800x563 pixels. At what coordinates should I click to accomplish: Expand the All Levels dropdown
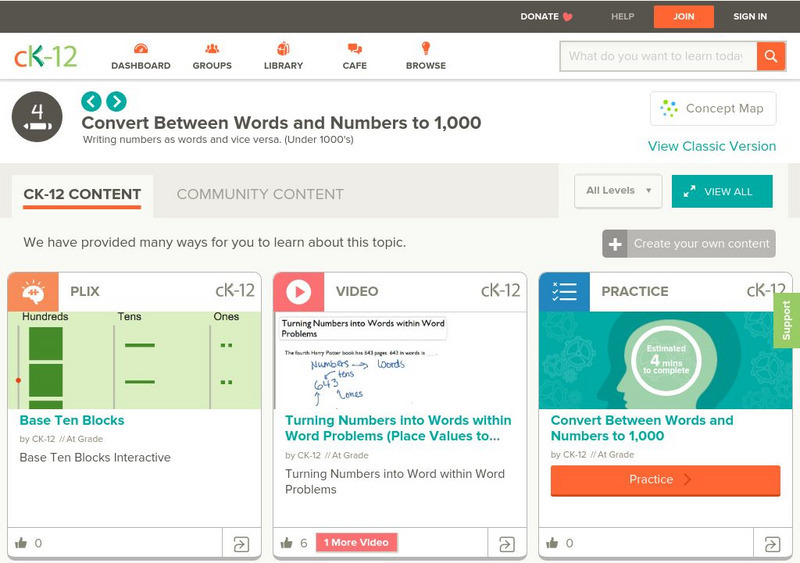(618, 191)
